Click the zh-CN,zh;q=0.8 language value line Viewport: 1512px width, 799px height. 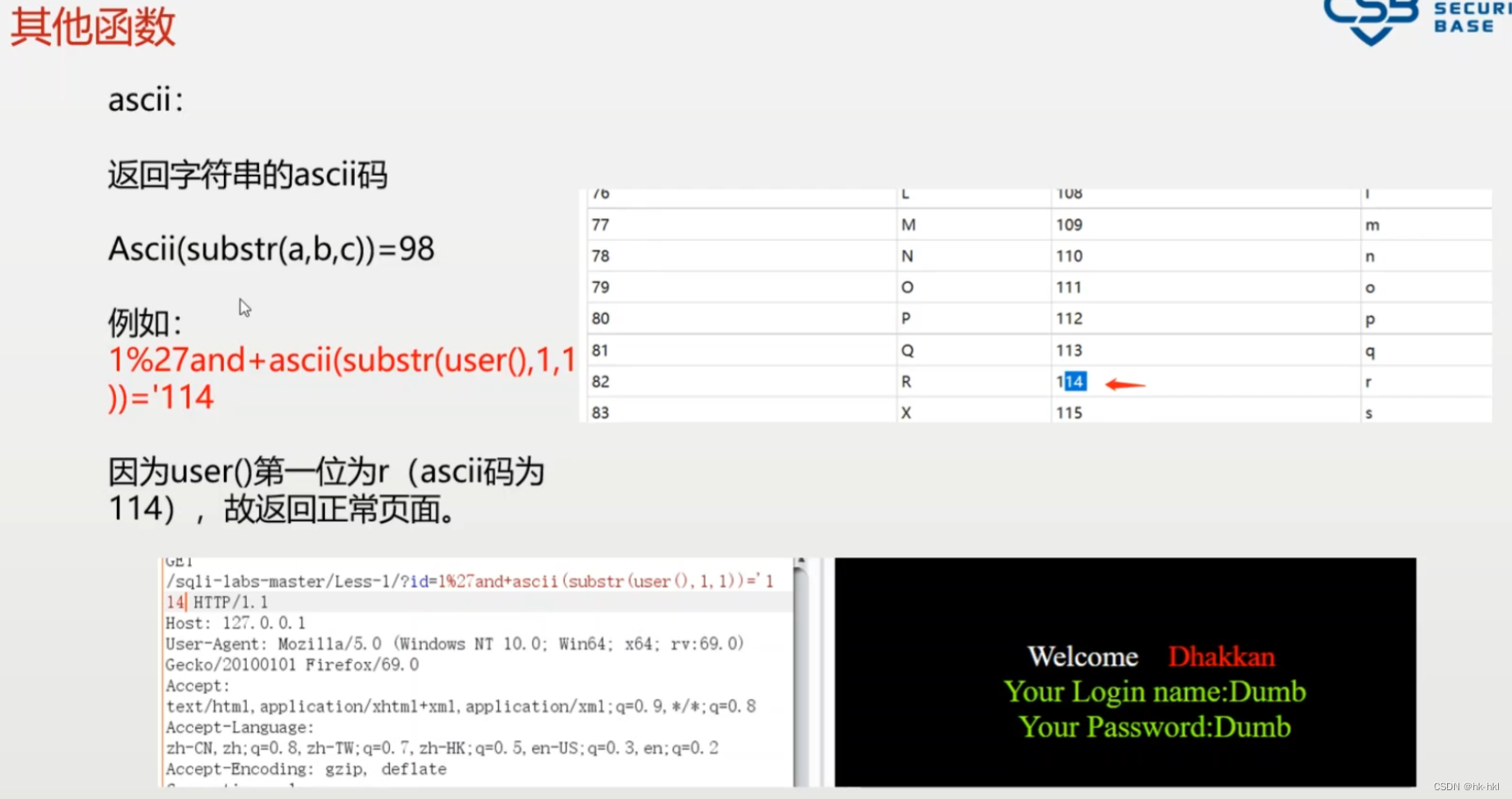click(x=442, y=748)
